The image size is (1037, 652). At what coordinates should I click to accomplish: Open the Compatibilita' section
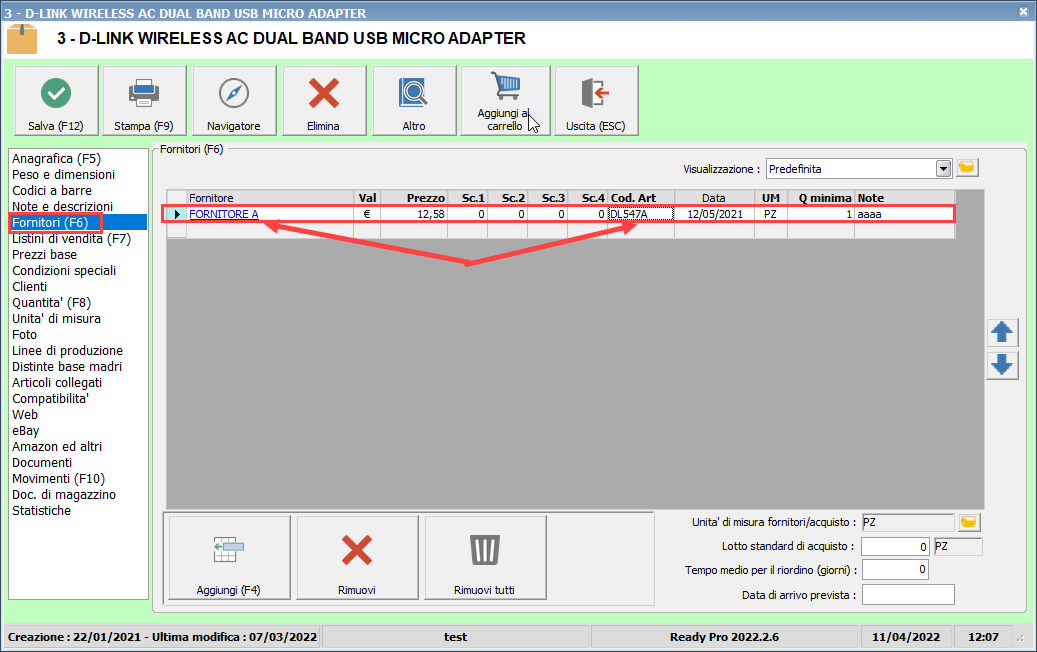pyautogui.click(x=50, y=399)
